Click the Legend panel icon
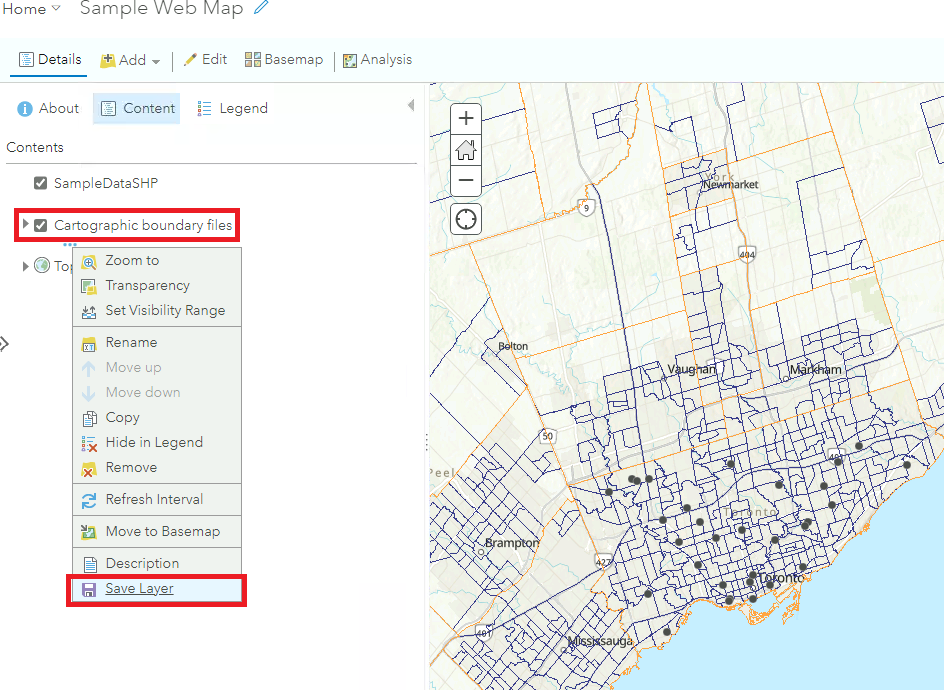The height and width of the screenshot is (690, 944). pos(232,108)
